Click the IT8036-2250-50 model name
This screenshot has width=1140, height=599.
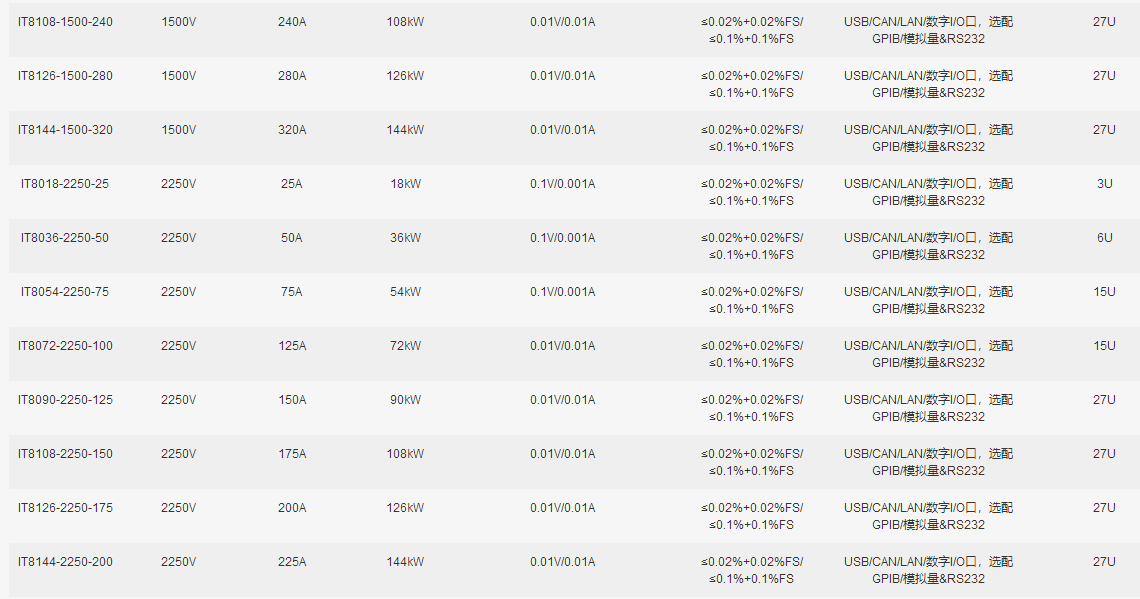tap(65, 238)
